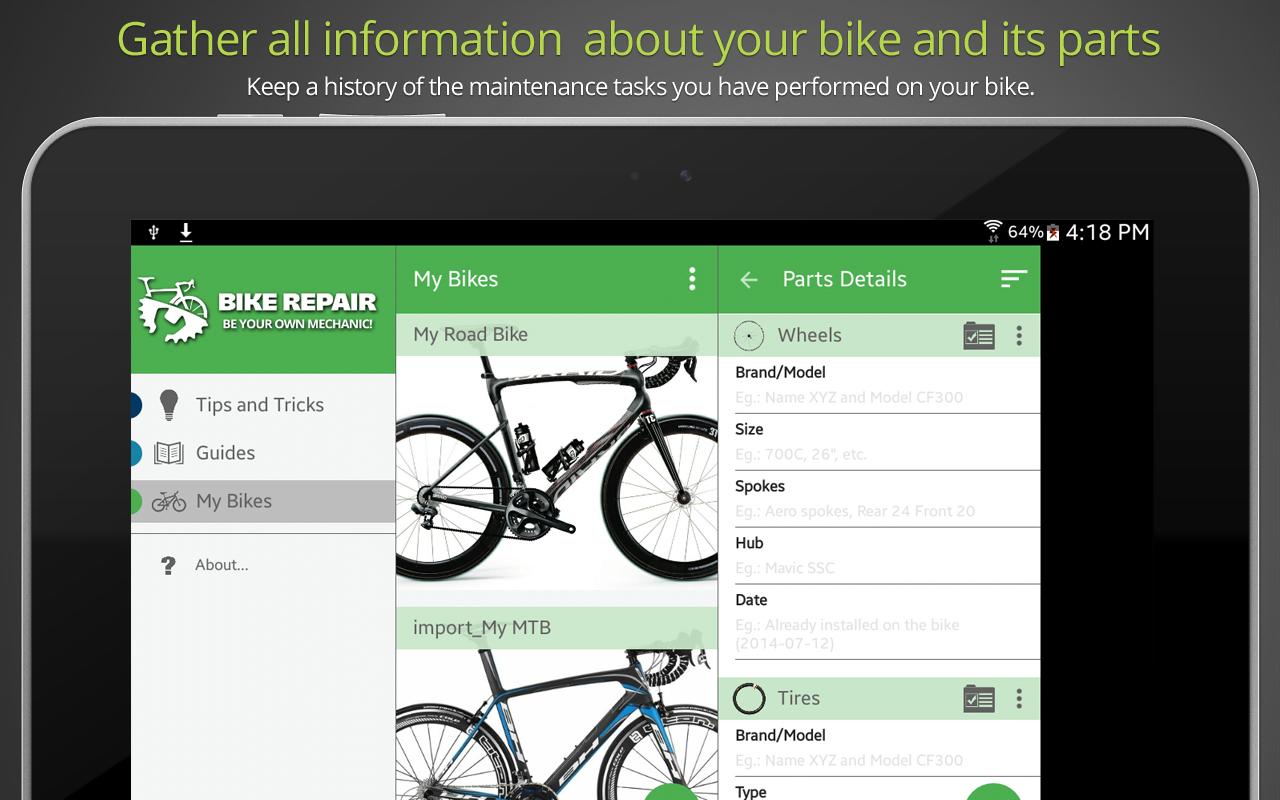This screenshot has width=1280, height=800.
Task: Click the bicycle icon beside My Bikes
Action: (x=169, y=501)
